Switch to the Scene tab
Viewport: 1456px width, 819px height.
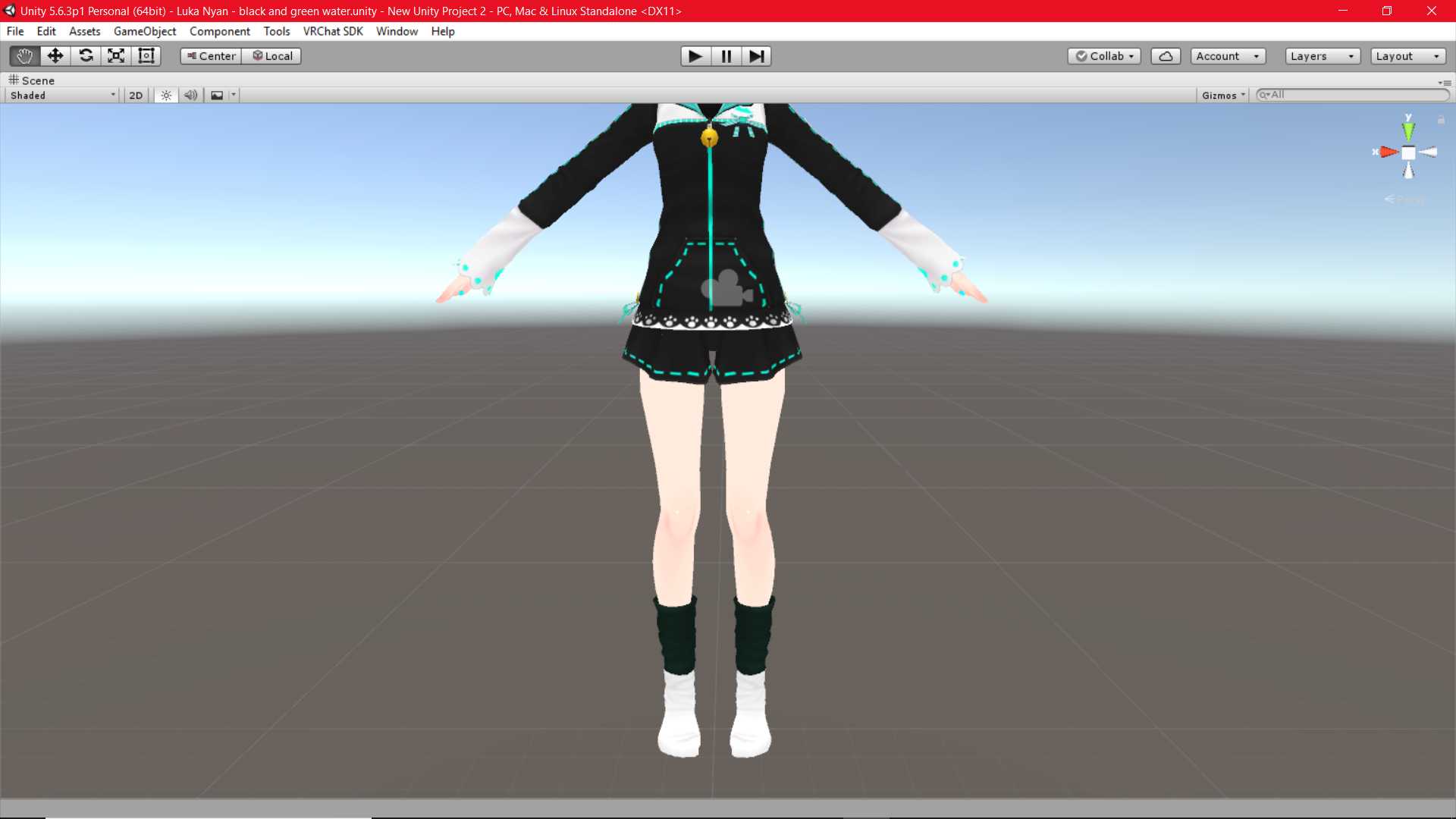point(33,80)
